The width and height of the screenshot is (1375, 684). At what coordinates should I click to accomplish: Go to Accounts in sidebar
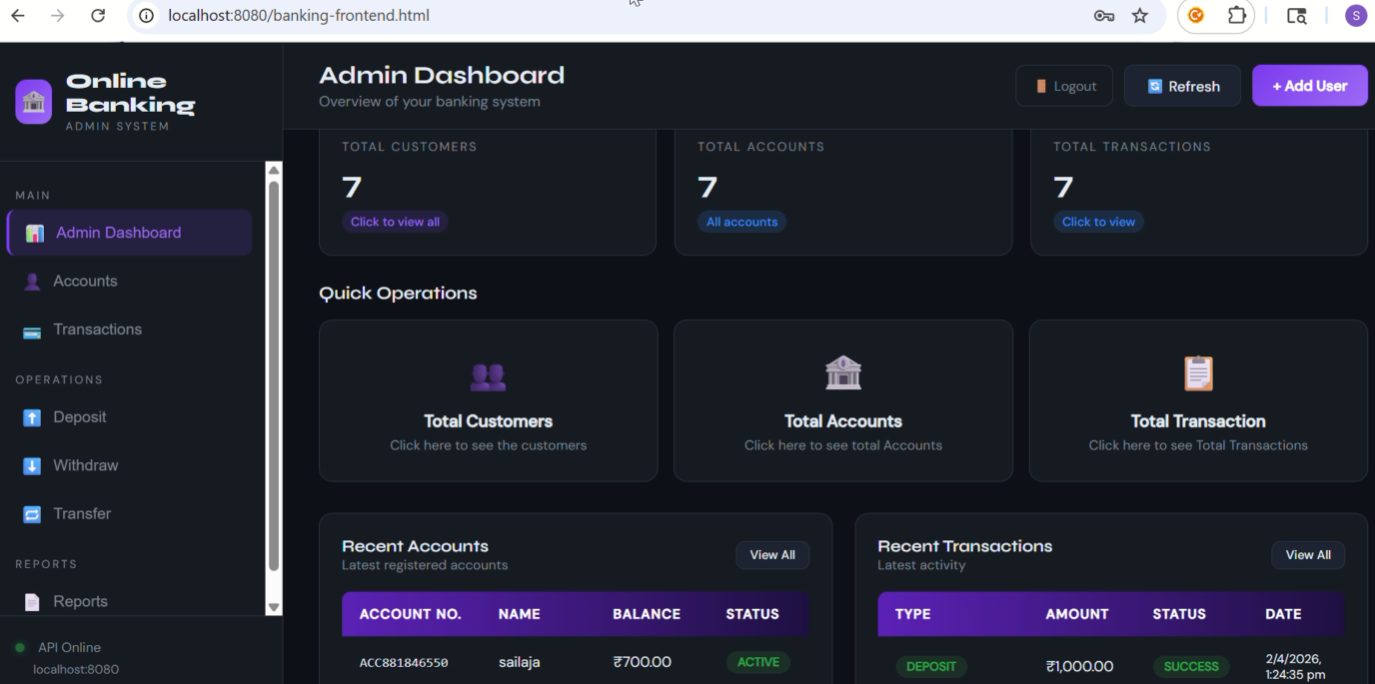(129, 282)
